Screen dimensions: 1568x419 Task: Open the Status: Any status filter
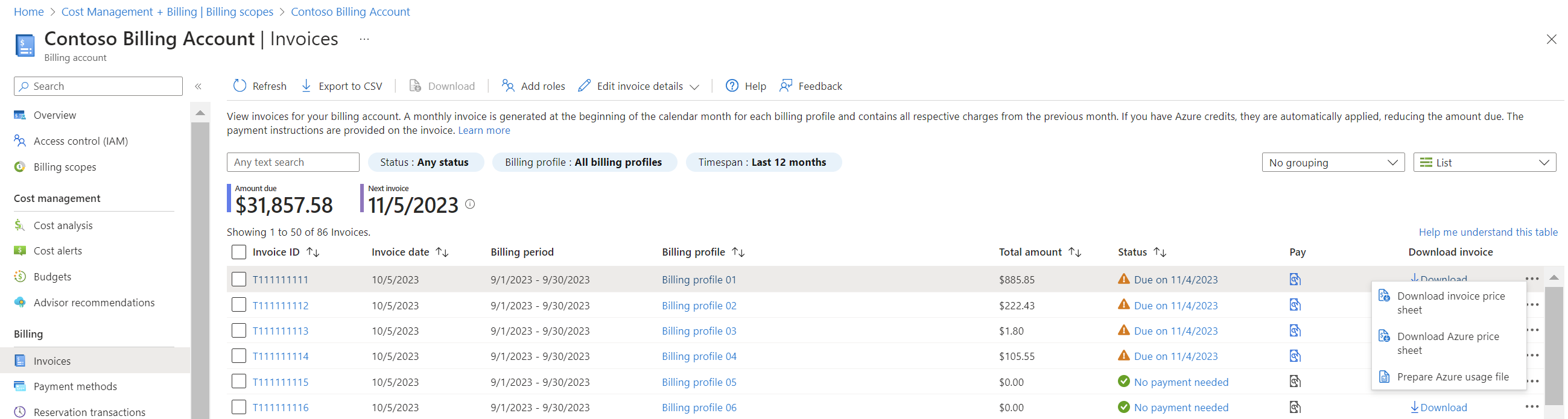point(425,162)
